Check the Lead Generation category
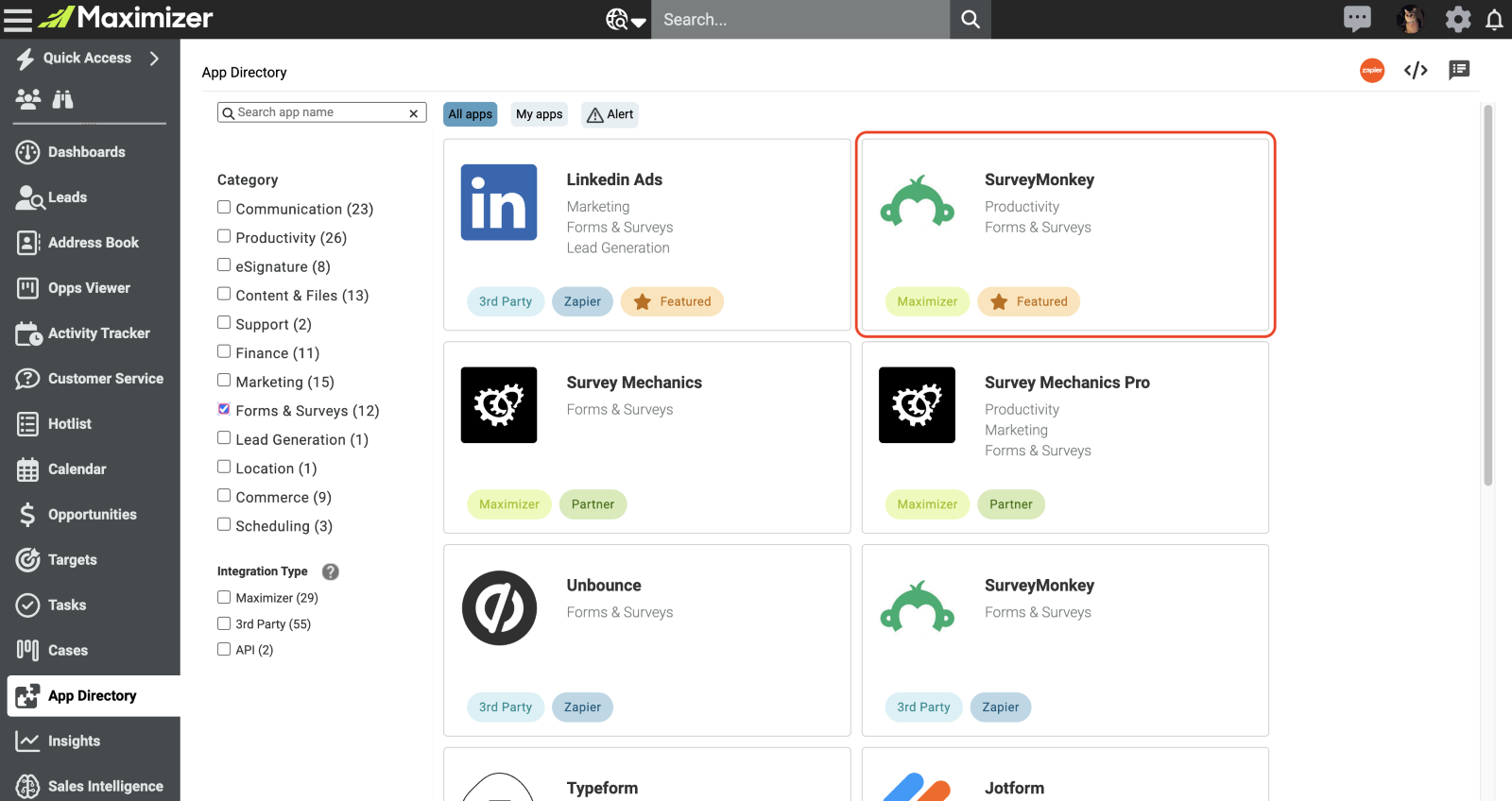The width and height of the screenshot is (1512, 801). [224, 438]
